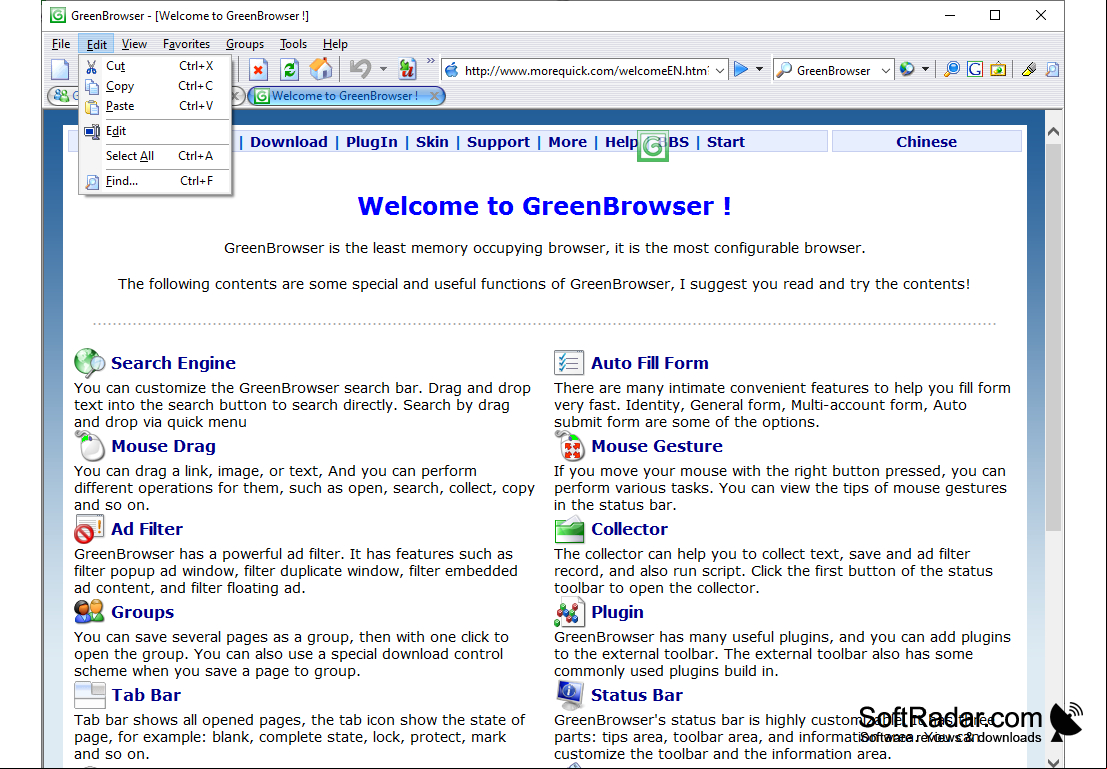Follow the Download link in page navigation
1107x769 pixels.
pyautogui.click(x=289, y=142)
